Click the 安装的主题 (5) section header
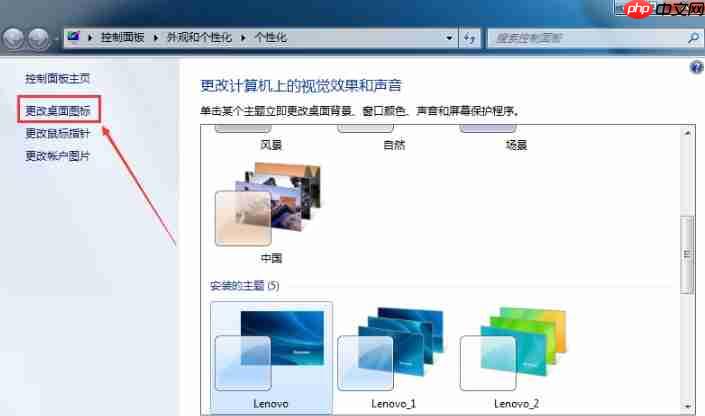 (245, 286)
